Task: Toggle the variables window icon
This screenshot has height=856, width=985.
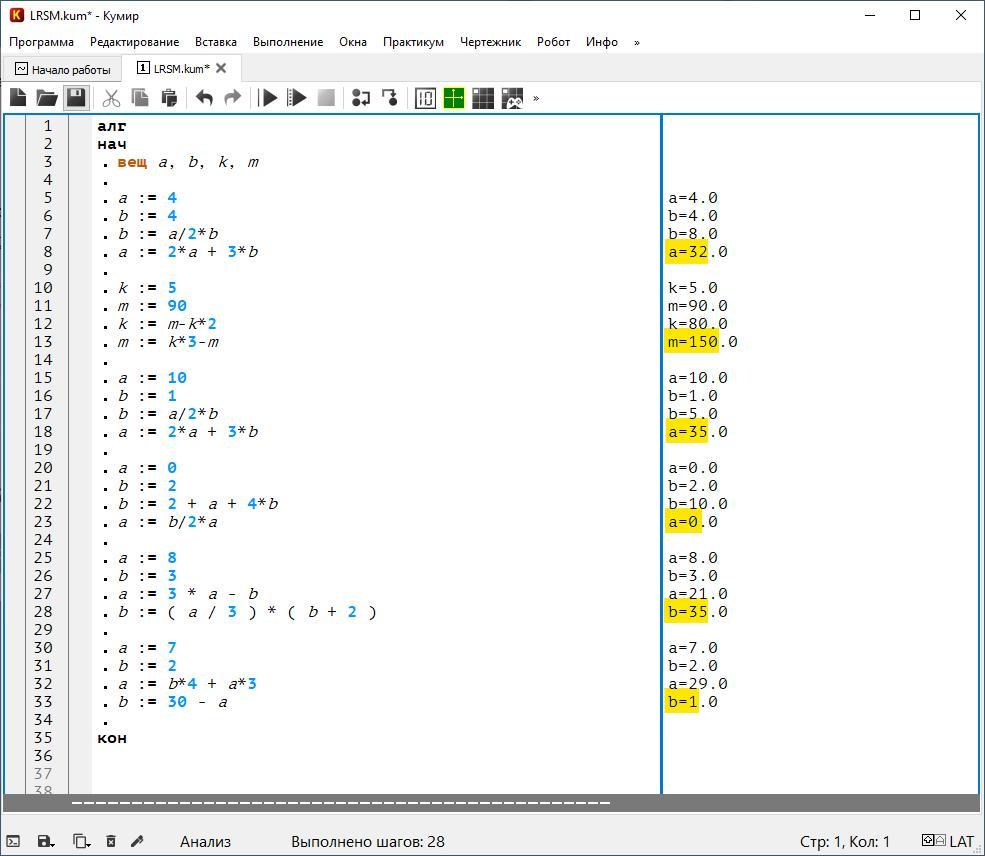Action: tap(425, 98)
